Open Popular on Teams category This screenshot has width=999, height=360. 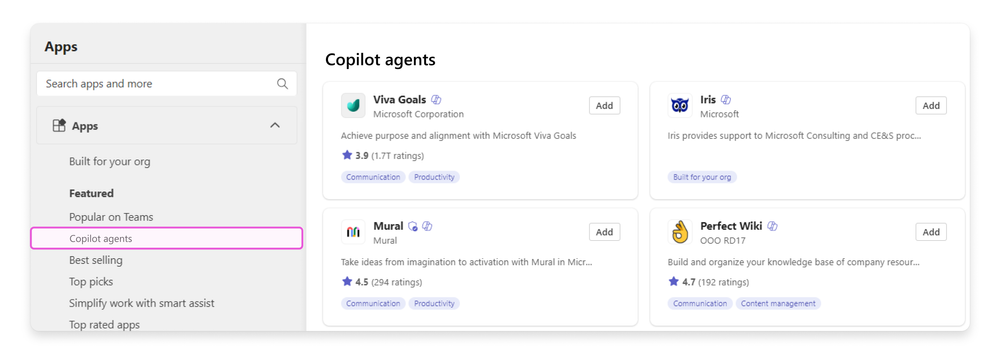[111, 217]
